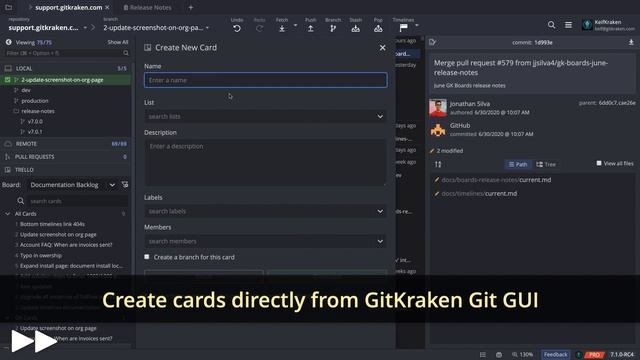The height and width of the screenshot is (360, 640).
Task: Click the Redo toolbar icon
Action: pos(260,28)
